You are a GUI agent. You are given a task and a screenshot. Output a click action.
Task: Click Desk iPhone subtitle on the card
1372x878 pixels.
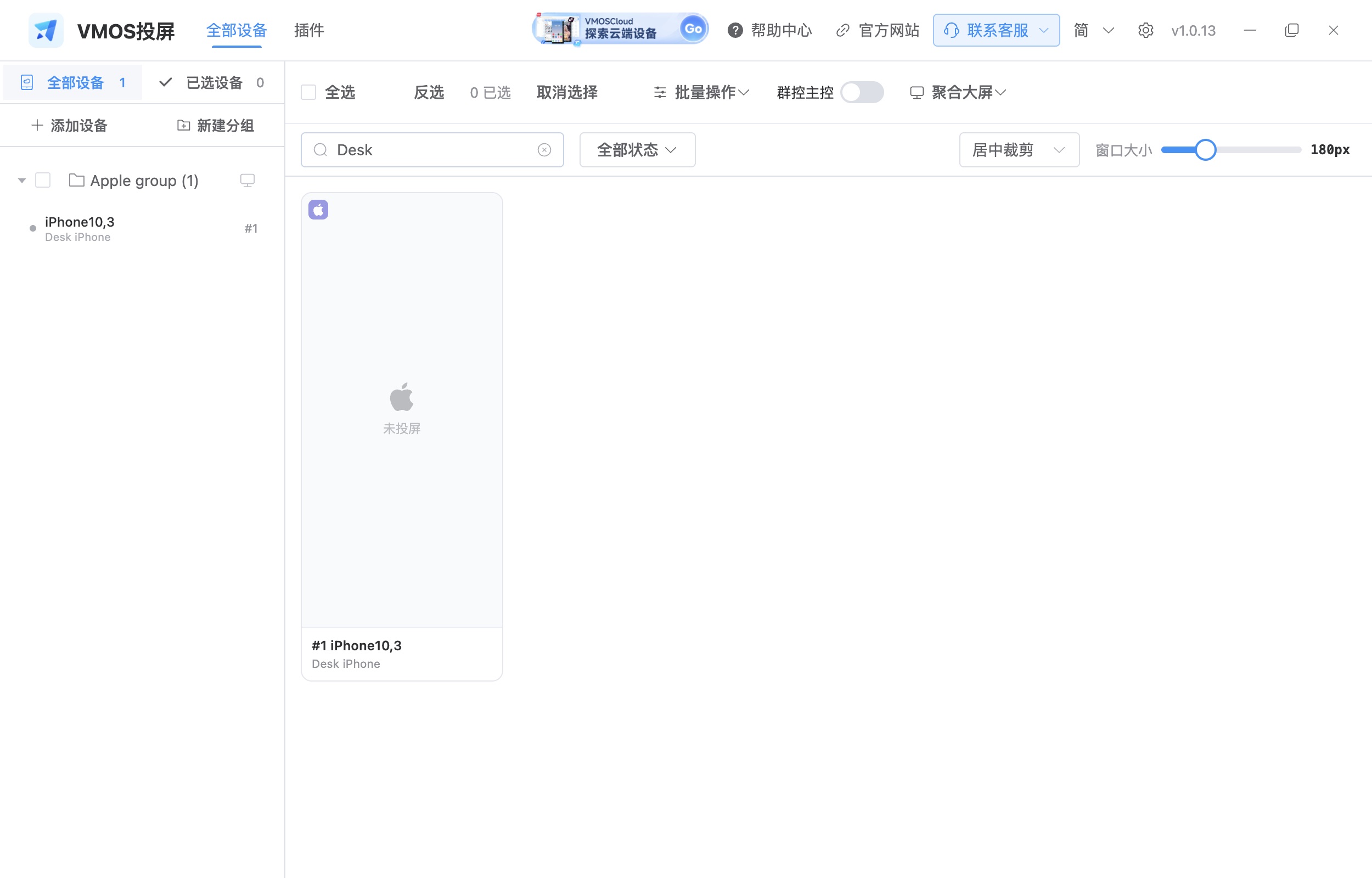click(345, 663)
